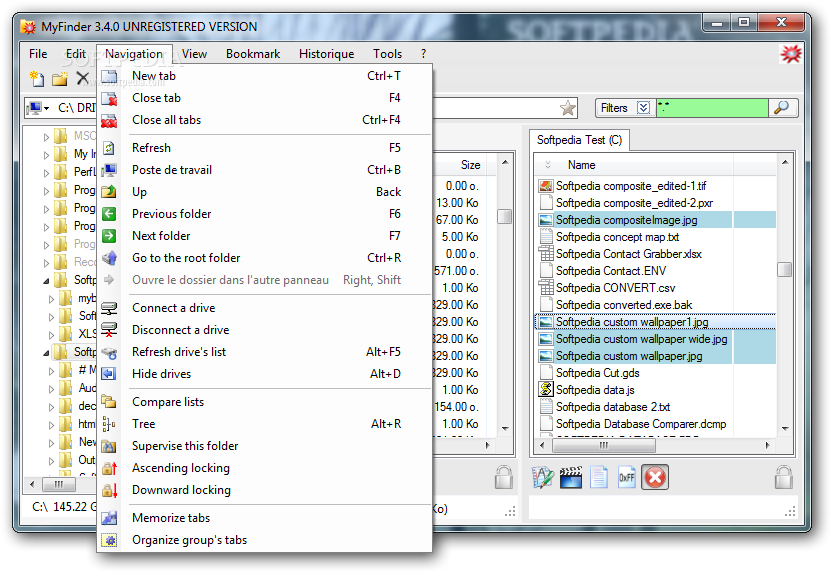Image resolution: width=832 pixels, height=573 pixels.
Task: Click the Refresh drive's list icon
Action: coord(109,352)
